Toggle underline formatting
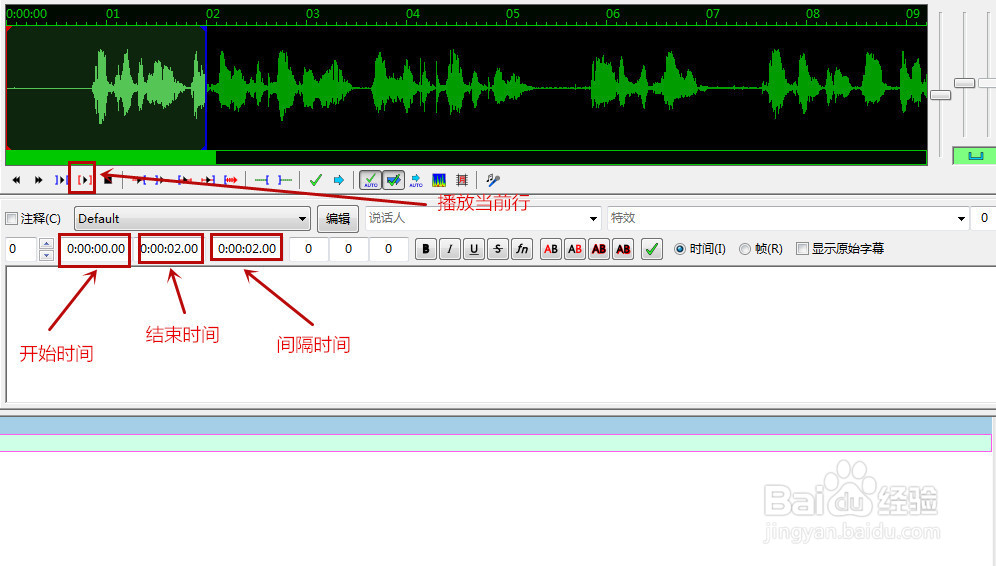This screenshot has width=996, height=566. 474,249
